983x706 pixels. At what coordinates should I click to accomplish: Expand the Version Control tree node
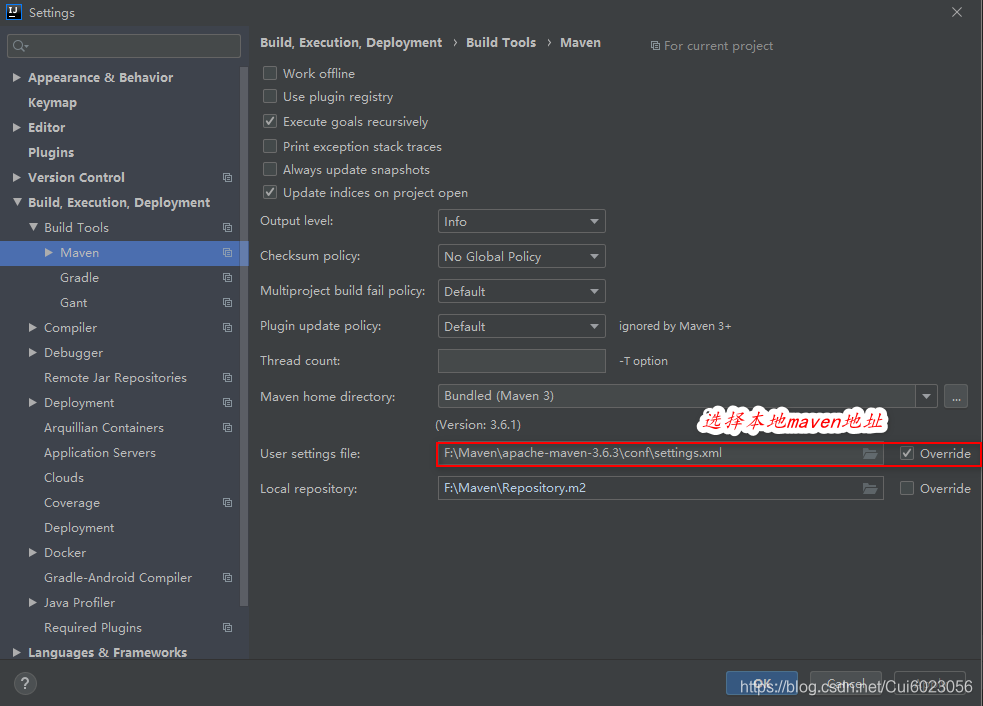(x=17, y=177)
